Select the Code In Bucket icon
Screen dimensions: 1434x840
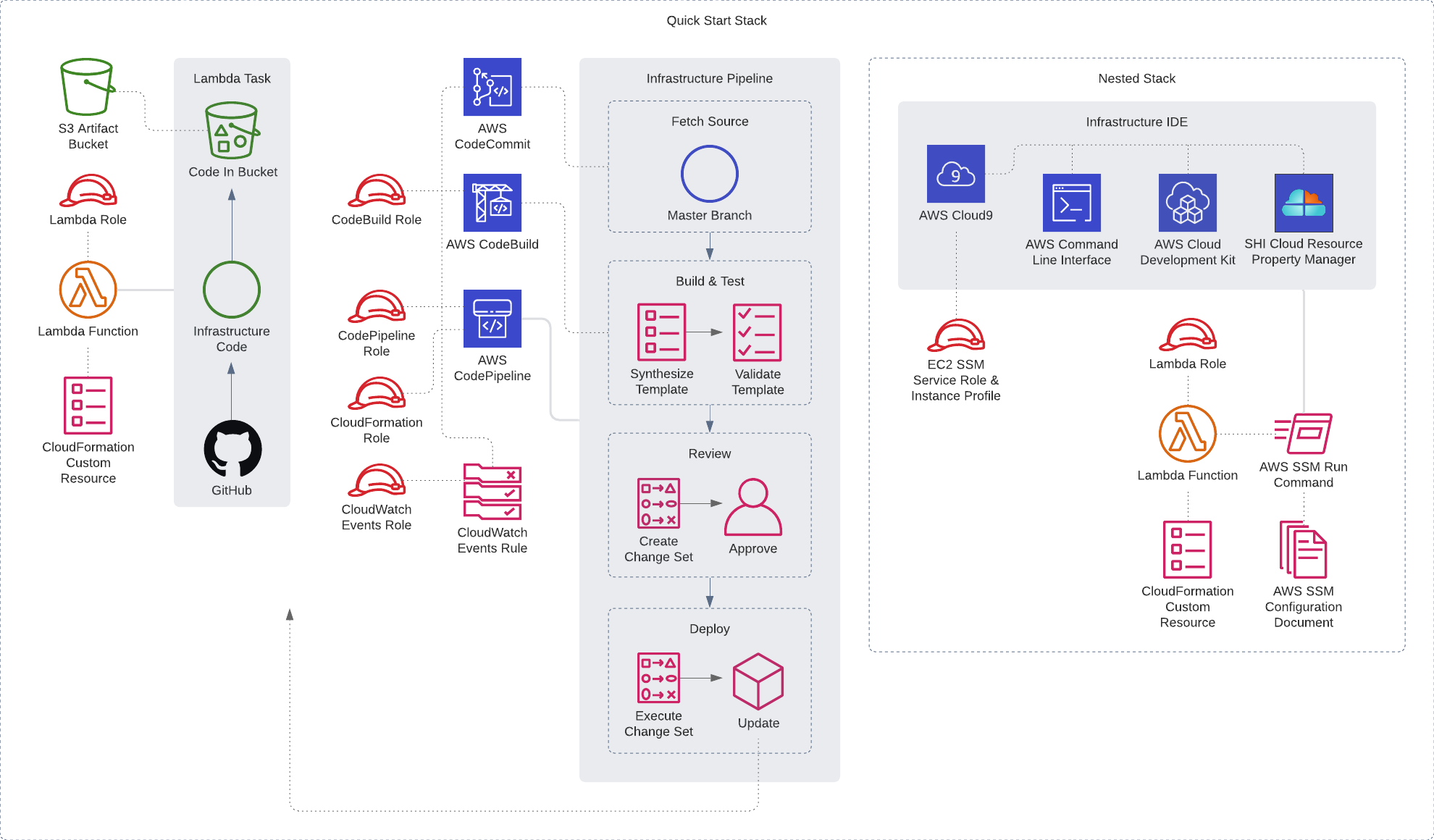tap(232, 130)
